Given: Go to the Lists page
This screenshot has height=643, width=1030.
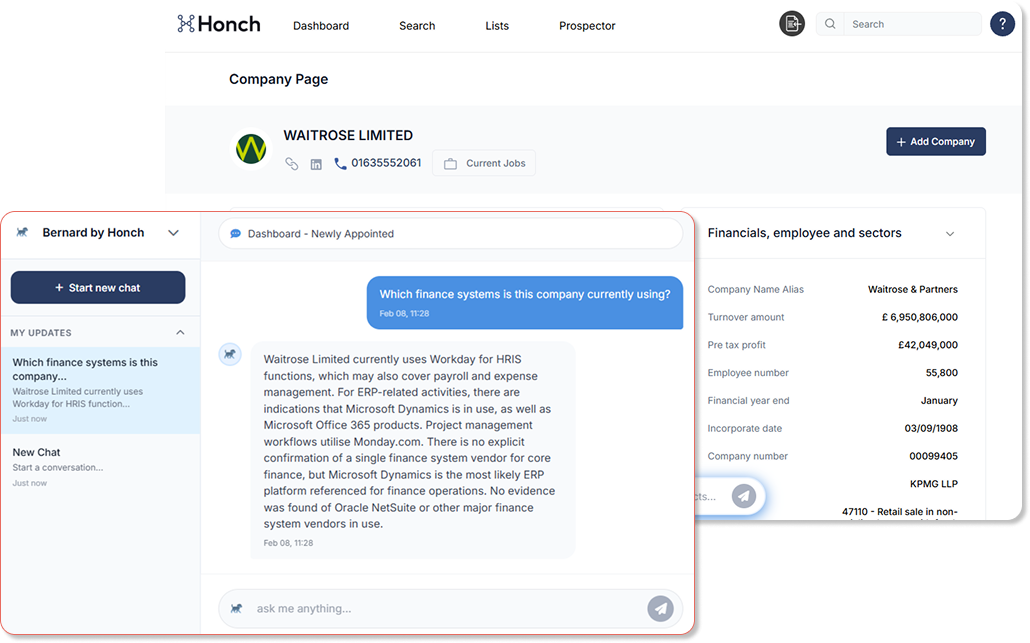Looking at the screenshot, I should (497, 26).
